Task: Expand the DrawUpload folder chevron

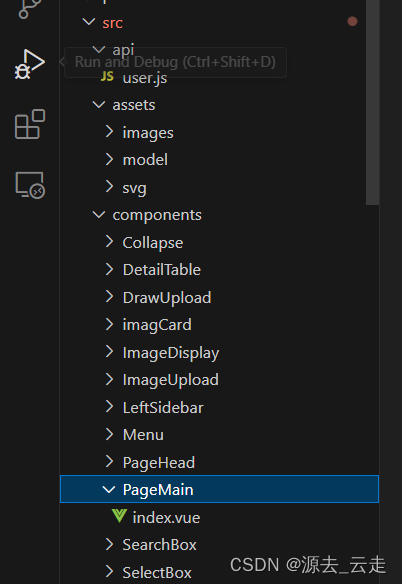Action: (x=109, y=296)
